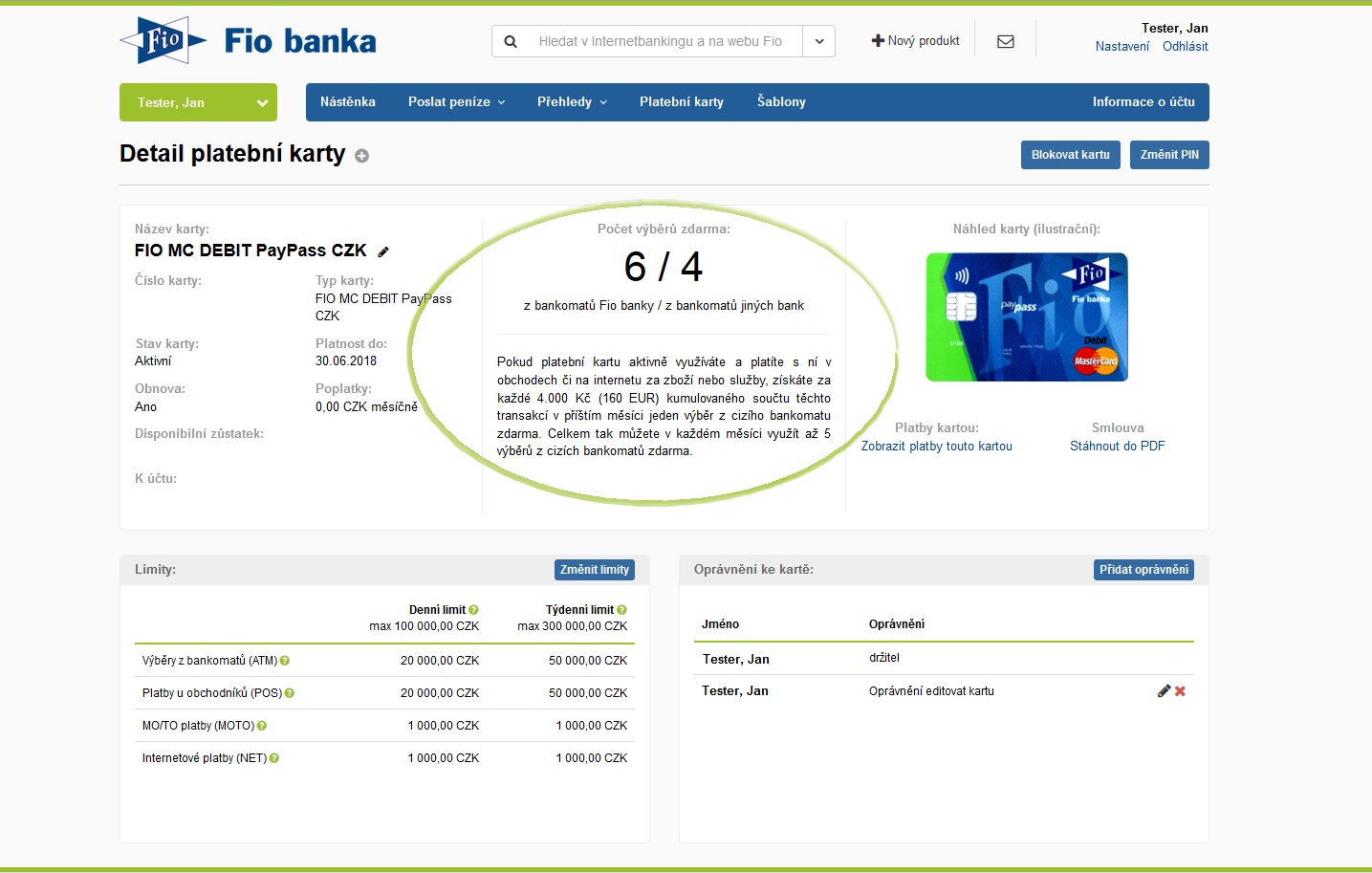The width and height of the screenshot is (1372, 873).
Task: Click the držitel permission text
Action: coord(884,658)
